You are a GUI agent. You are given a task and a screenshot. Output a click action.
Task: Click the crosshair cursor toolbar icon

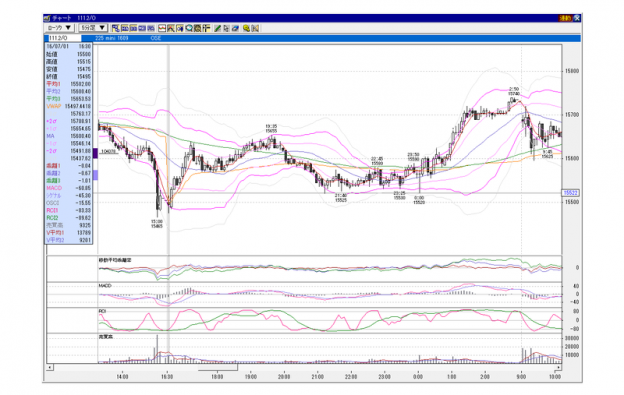[206, 28]
